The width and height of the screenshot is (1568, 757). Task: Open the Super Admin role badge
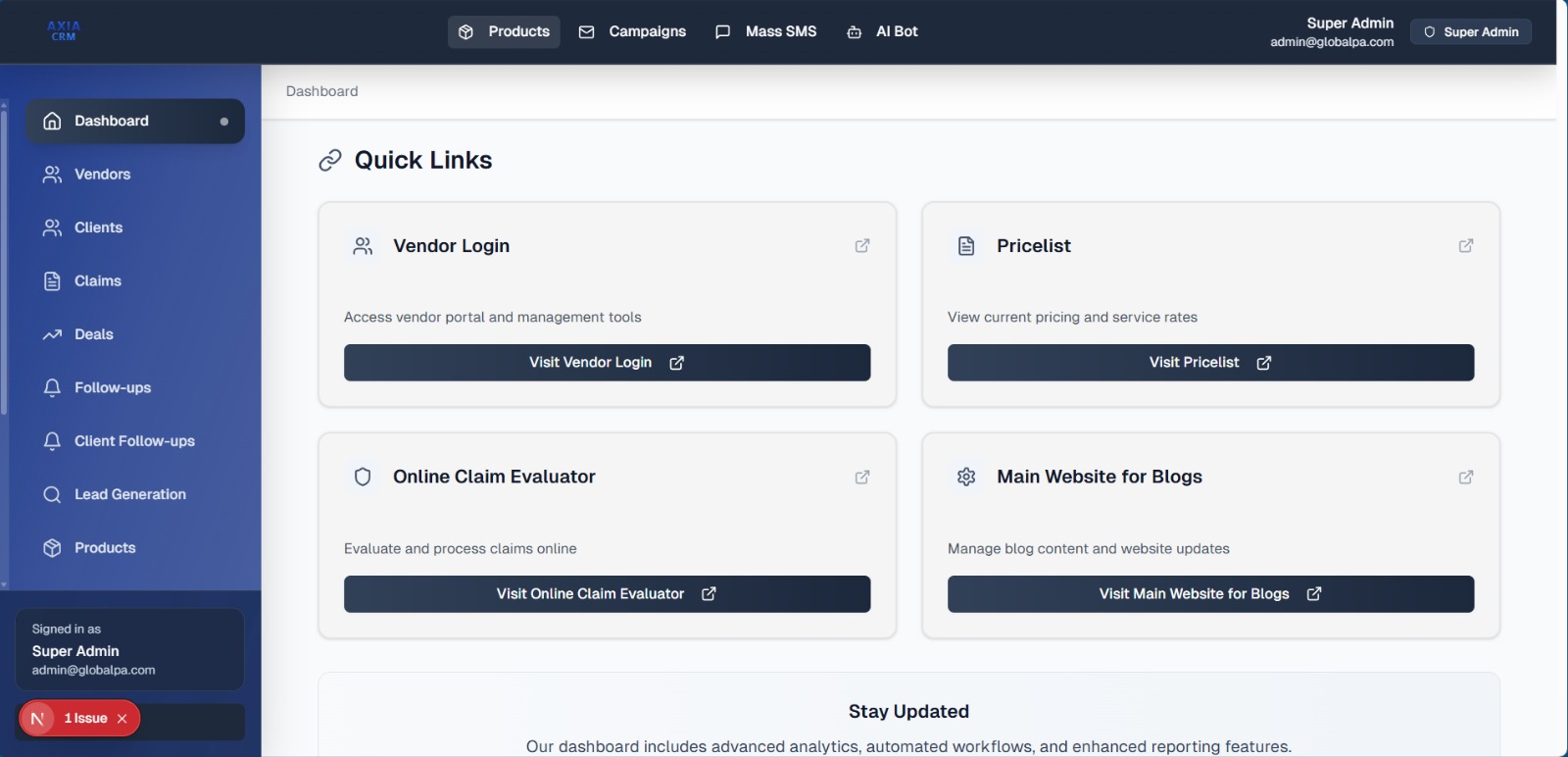coord(1470,32)
